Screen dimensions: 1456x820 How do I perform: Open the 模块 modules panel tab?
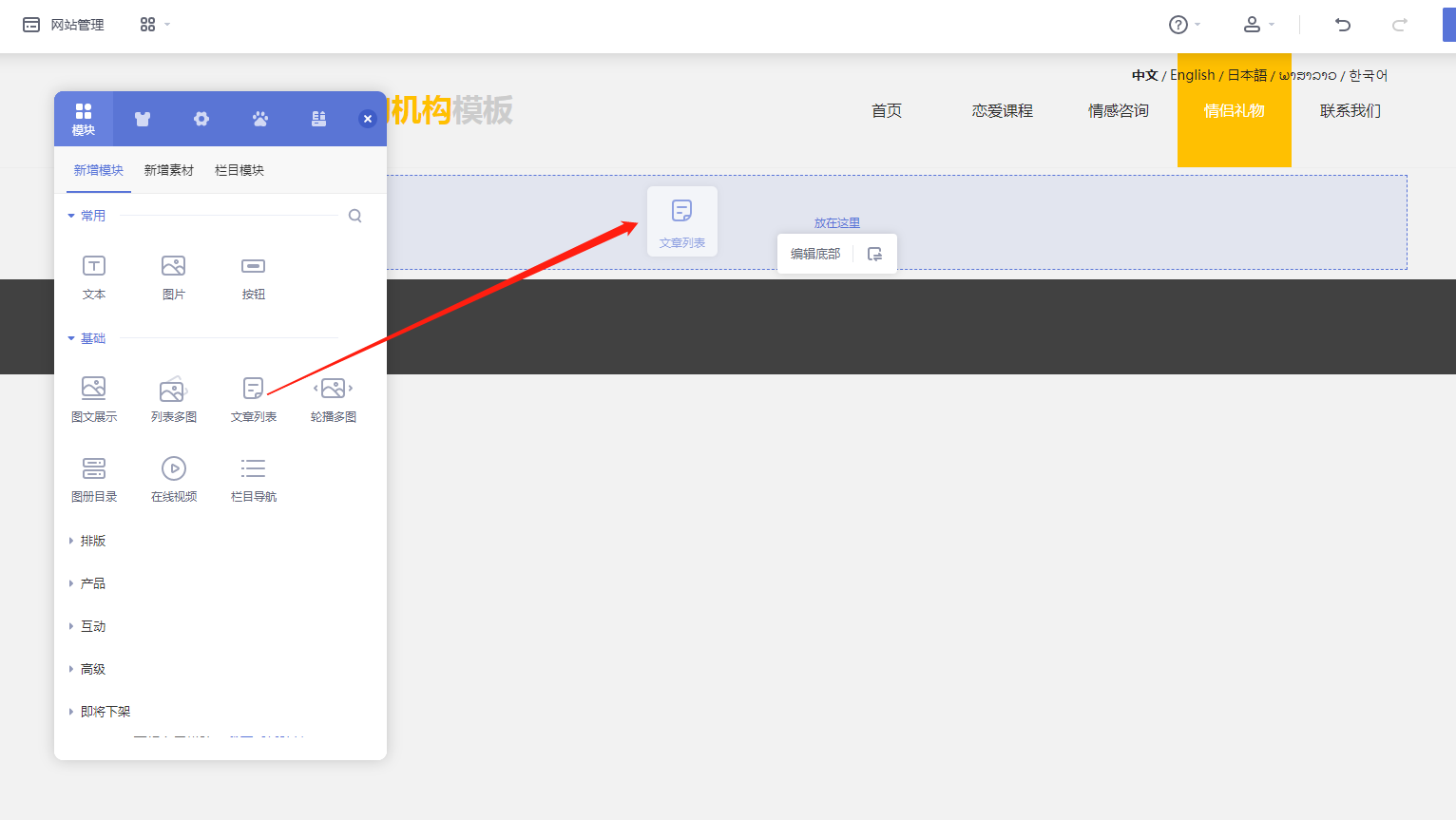coord(84,119)
